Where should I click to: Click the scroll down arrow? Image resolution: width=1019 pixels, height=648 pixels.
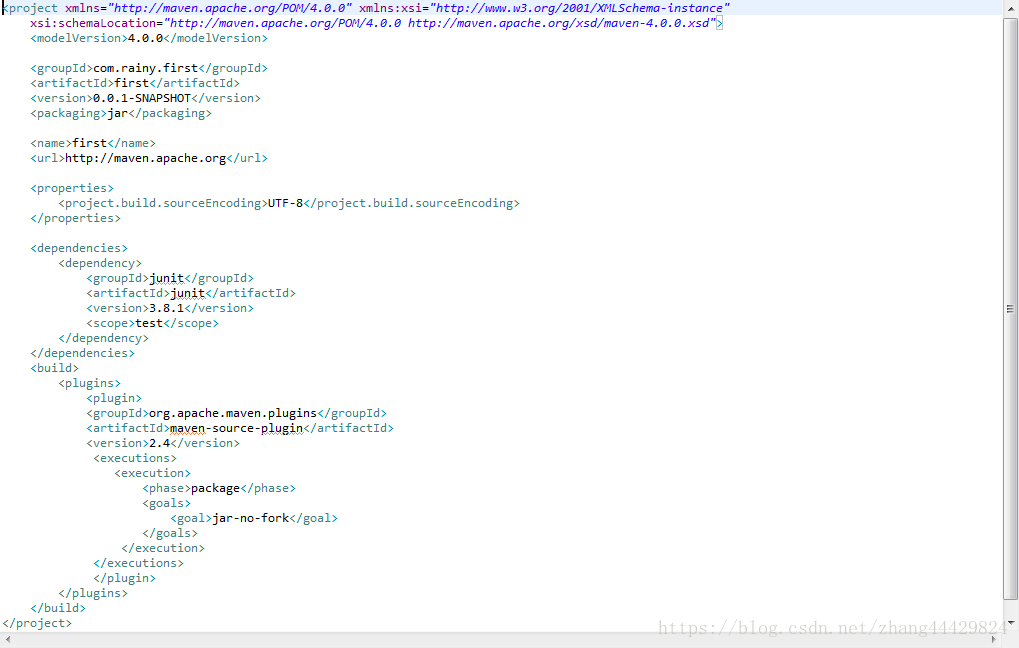pos(1010,623)
